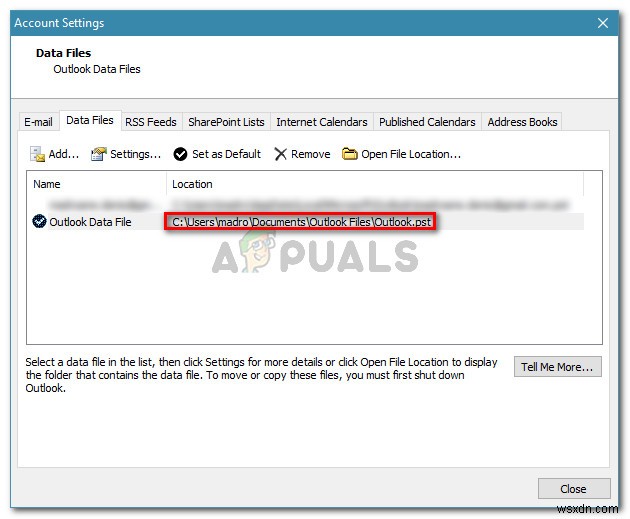The image size is (630, 519).
Task: Click the Close button at bottom
Action: pyautogui.click(x=573, y=489)
